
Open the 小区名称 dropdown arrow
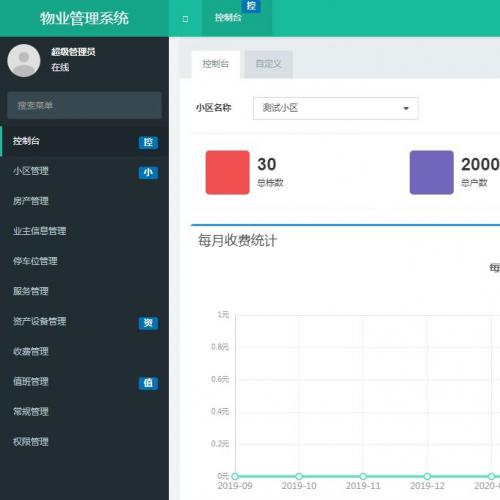point(406,108)
